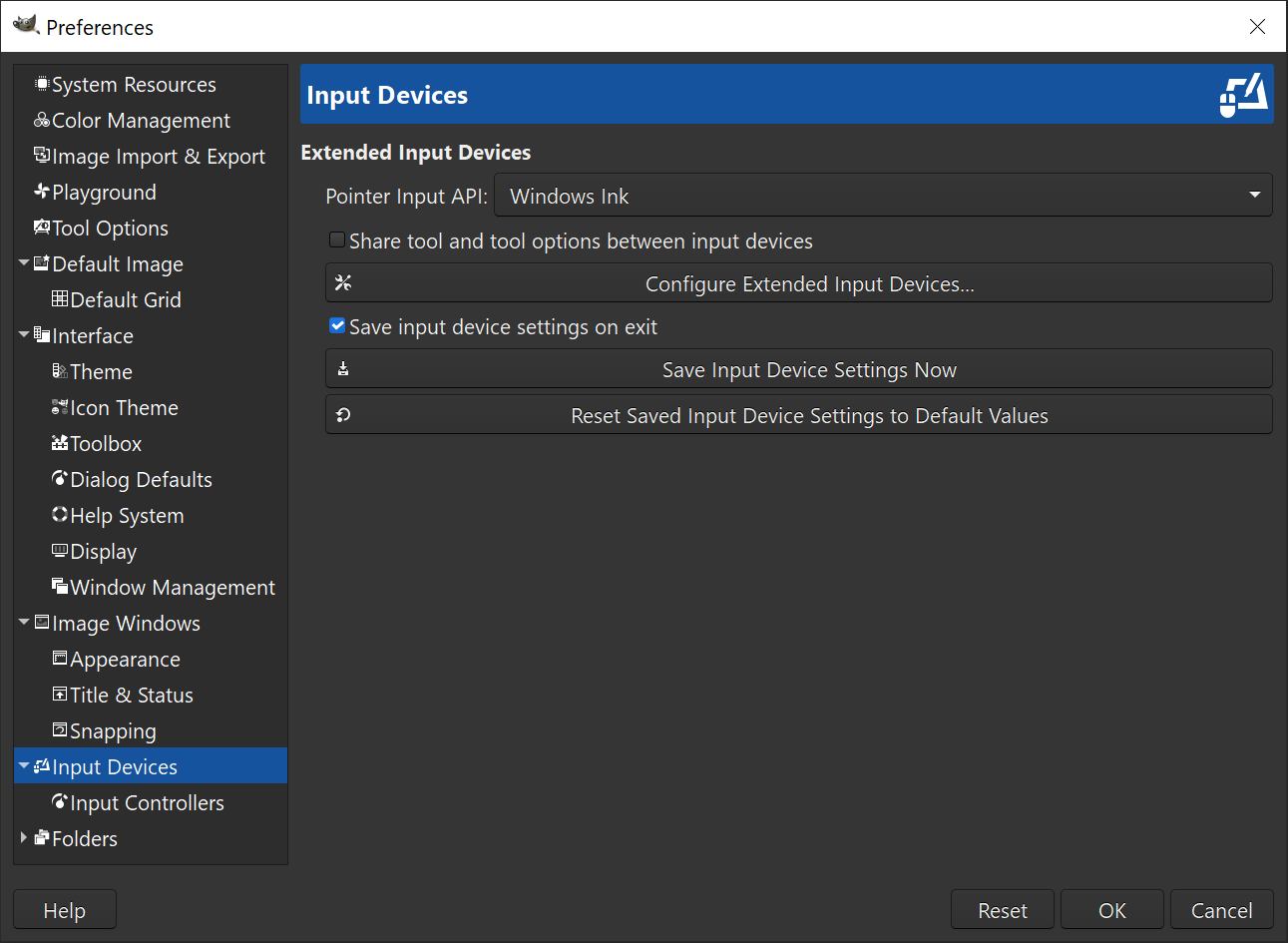
Task: Click the Help button
Action: [x=64, y=909]
